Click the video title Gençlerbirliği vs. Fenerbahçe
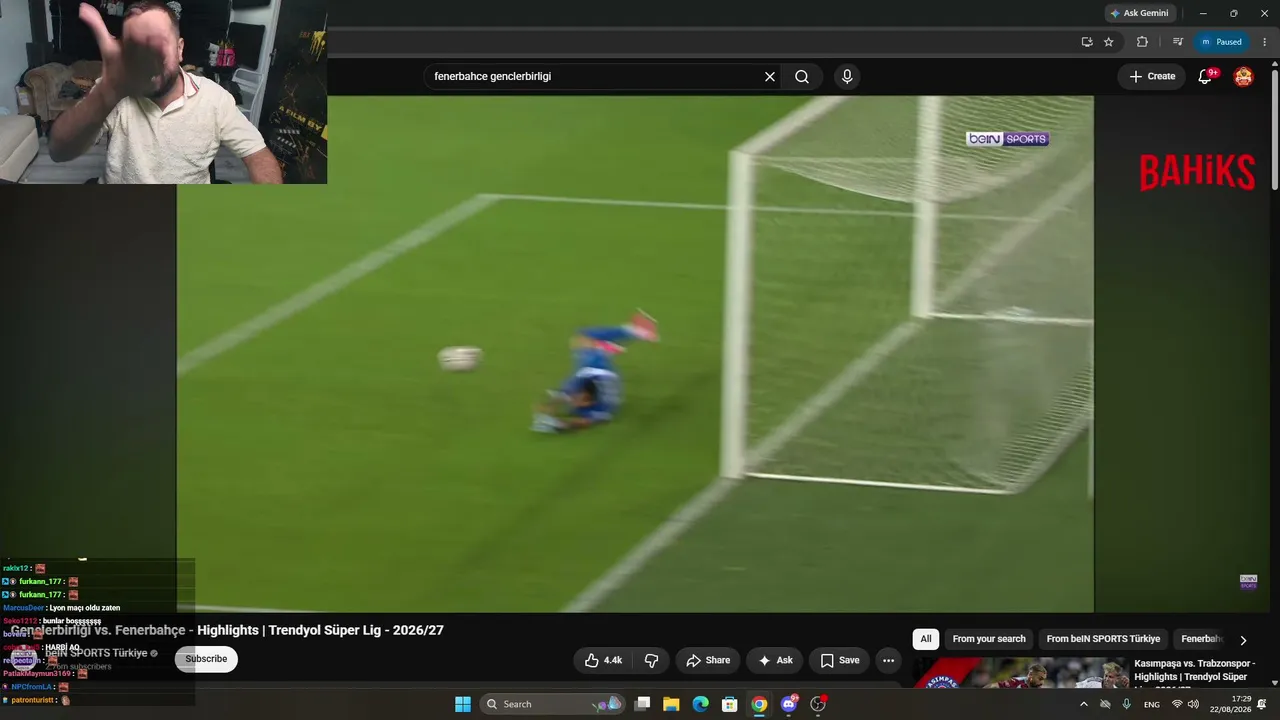 pos(227,630)
